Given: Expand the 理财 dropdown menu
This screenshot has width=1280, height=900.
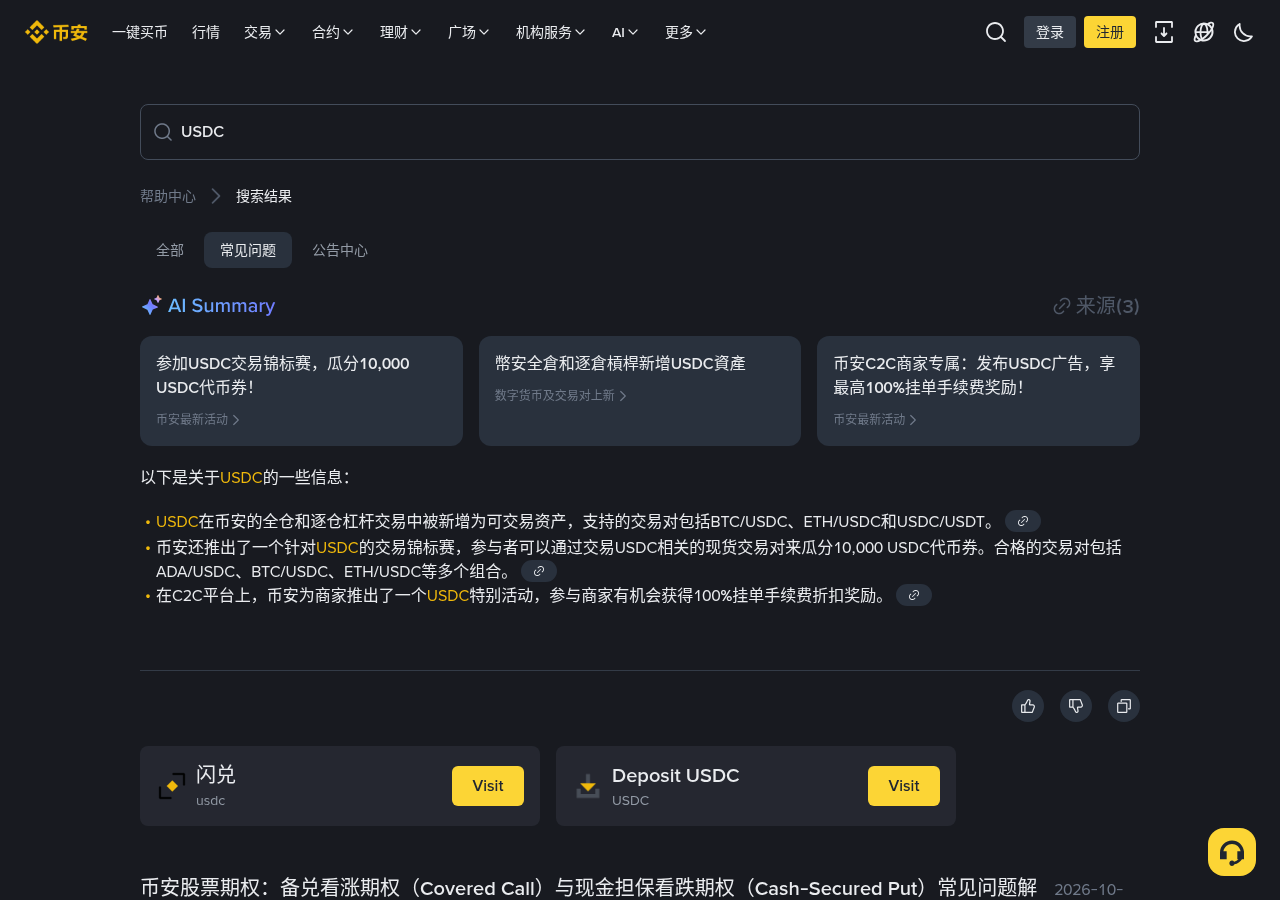Looking at the screenshot, I should coord(401,32).
